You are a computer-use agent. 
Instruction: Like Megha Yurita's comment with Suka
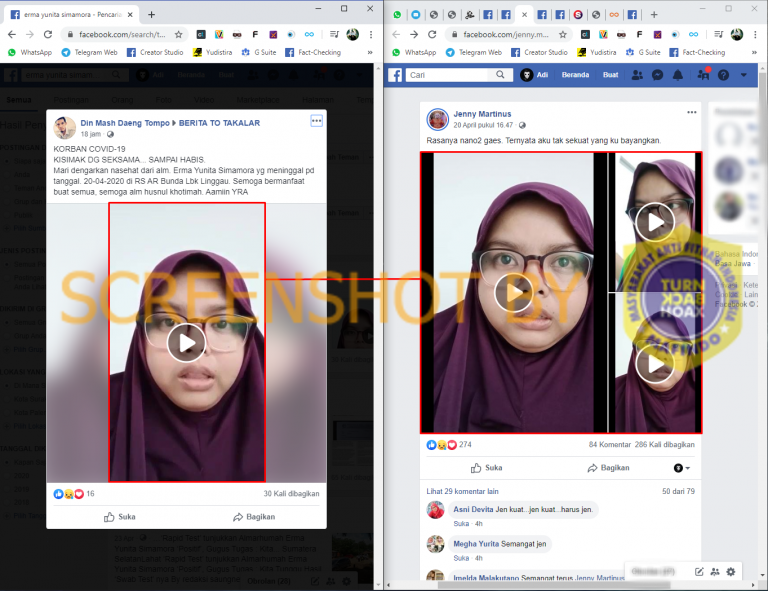point(461,558)
